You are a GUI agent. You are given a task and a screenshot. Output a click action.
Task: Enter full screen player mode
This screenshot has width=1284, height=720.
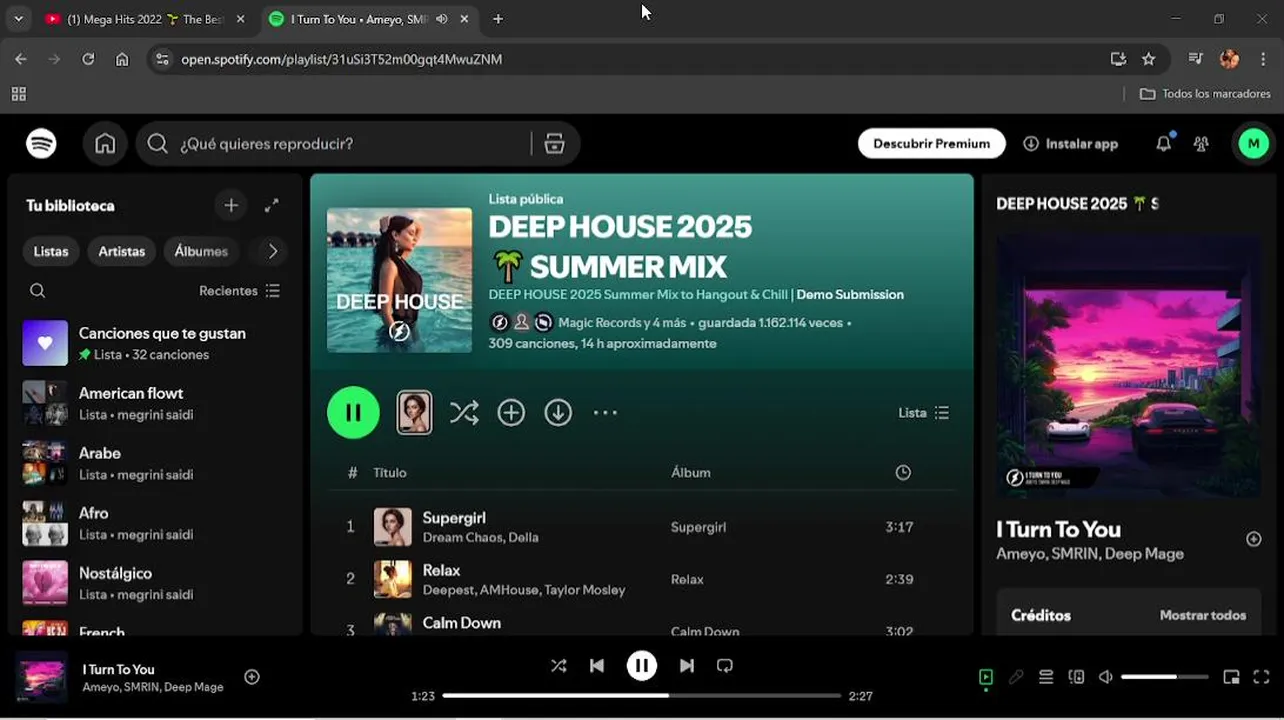click(1261, 677)
